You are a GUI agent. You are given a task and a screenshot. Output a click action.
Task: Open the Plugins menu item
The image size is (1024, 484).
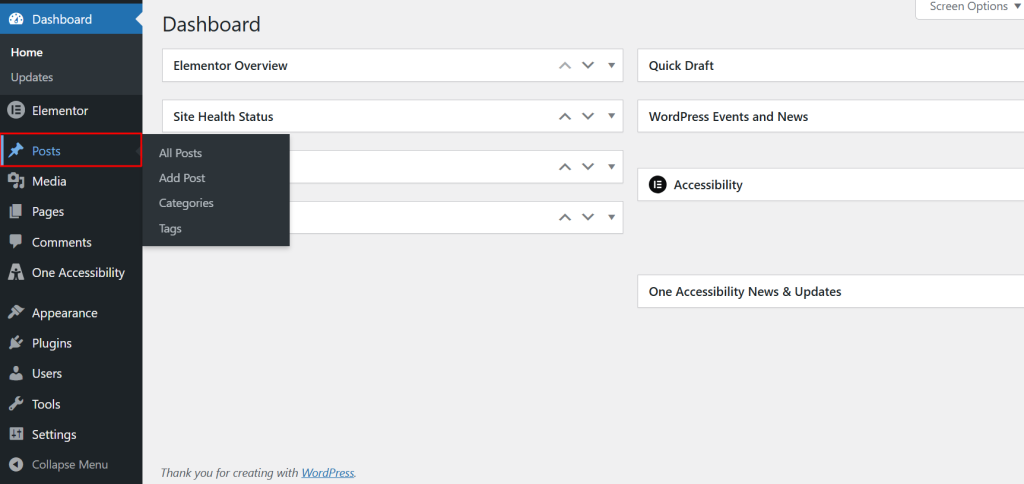(71, 343)
